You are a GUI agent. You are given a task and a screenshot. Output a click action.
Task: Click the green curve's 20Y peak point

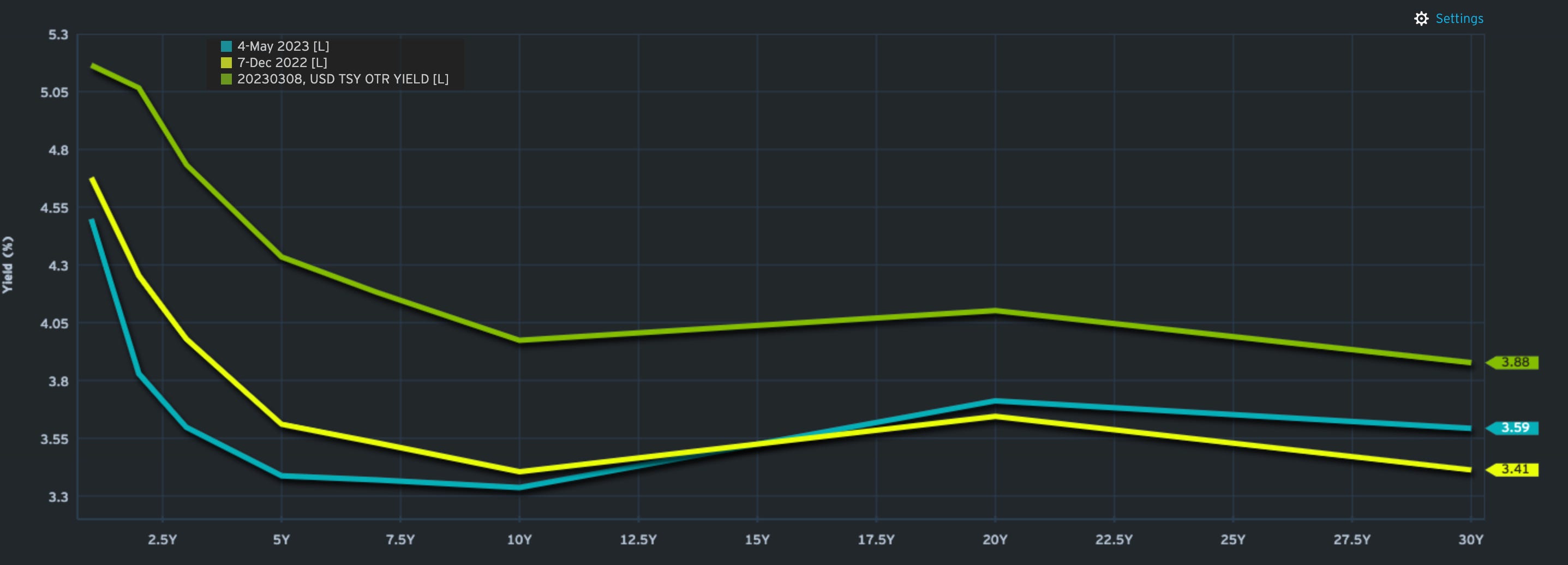pos(995,311)
